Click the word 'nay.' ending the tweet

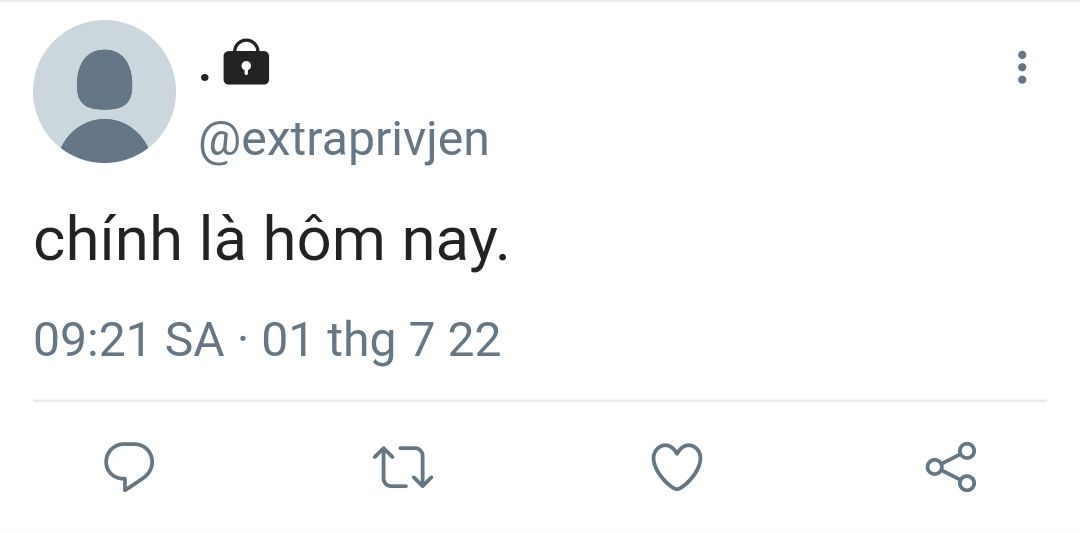click(455, 247)
